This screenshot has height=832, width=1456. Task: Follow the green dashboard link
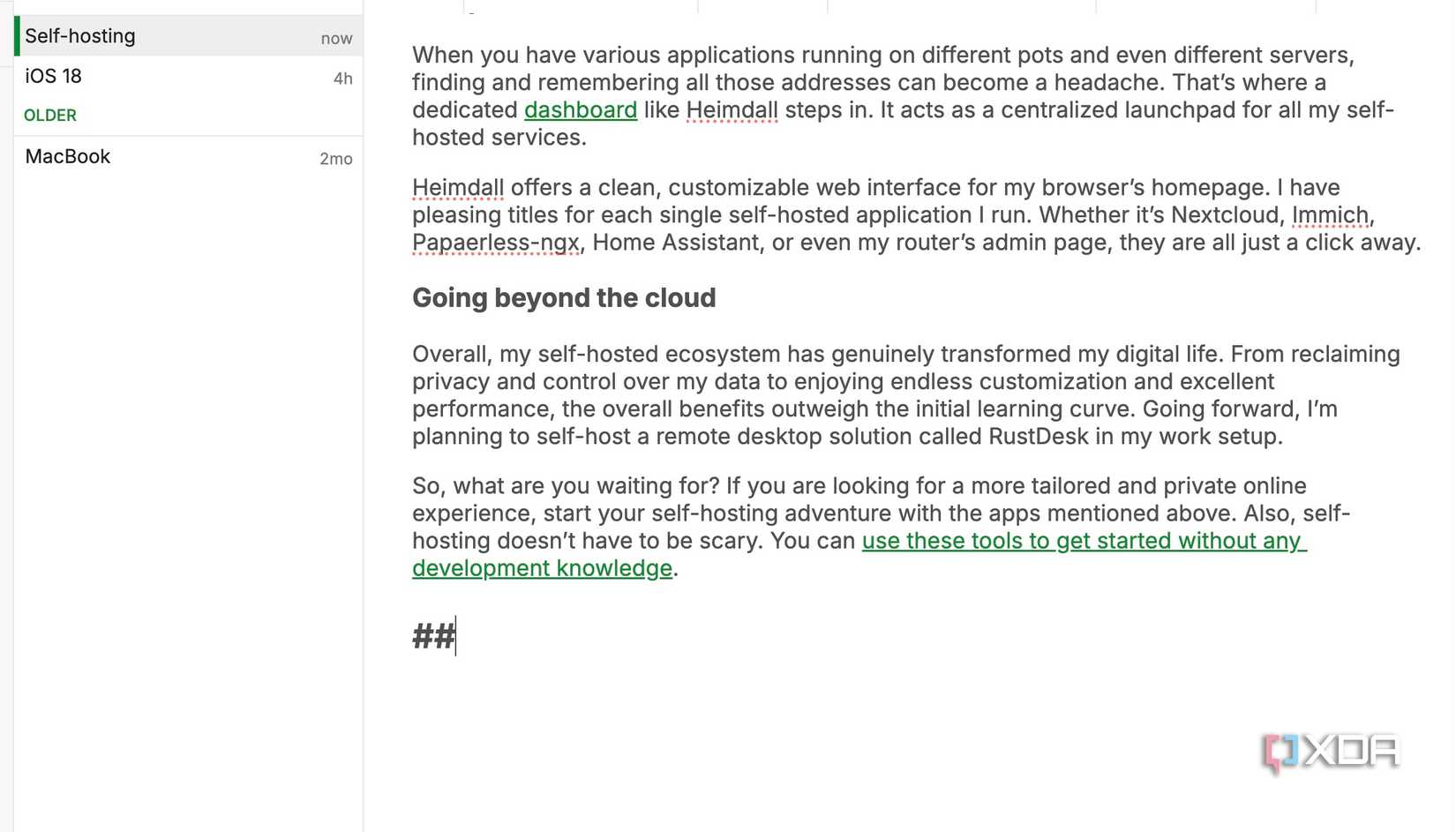(x=581, y=110)
